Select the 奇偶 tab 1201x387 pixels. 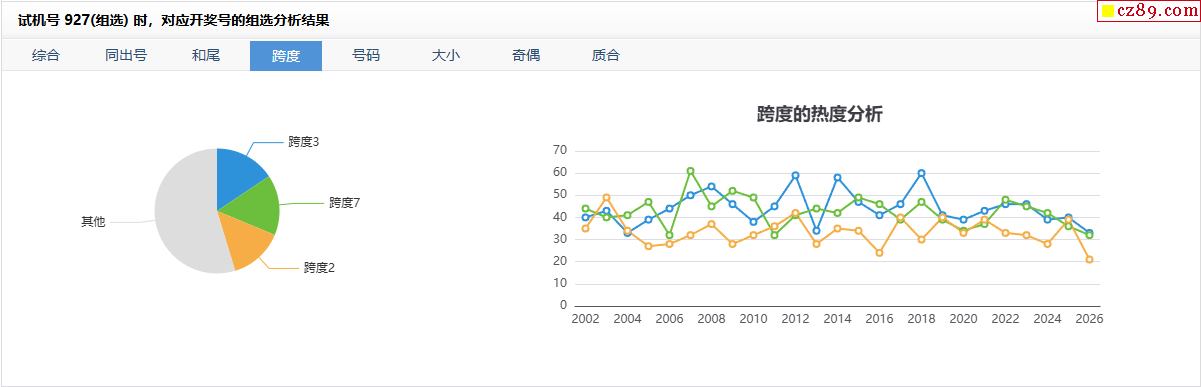(x=526, y=56)
